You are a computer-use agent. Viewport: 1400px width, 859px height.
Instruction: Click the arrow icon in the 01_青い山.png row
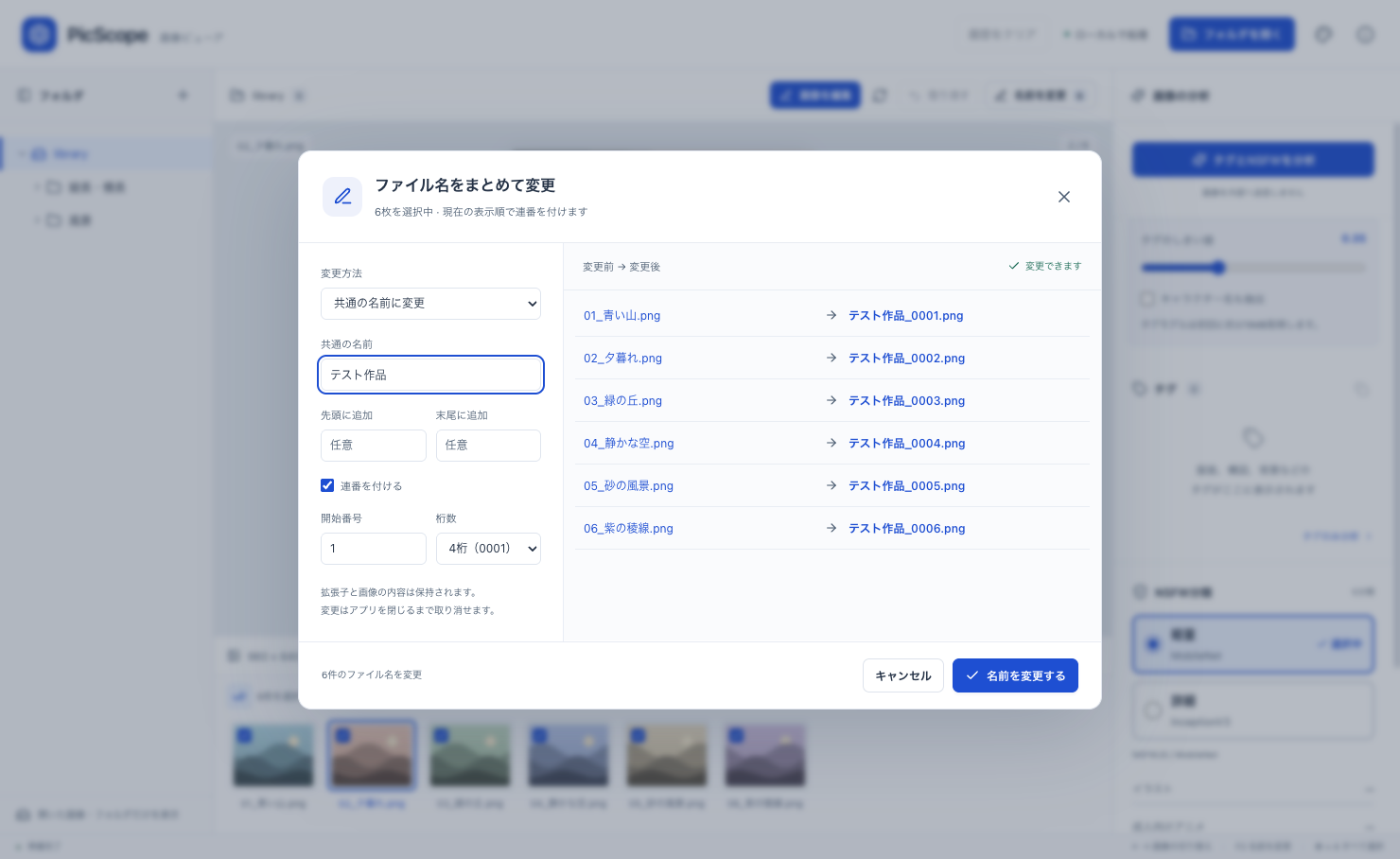click(831, 315)
